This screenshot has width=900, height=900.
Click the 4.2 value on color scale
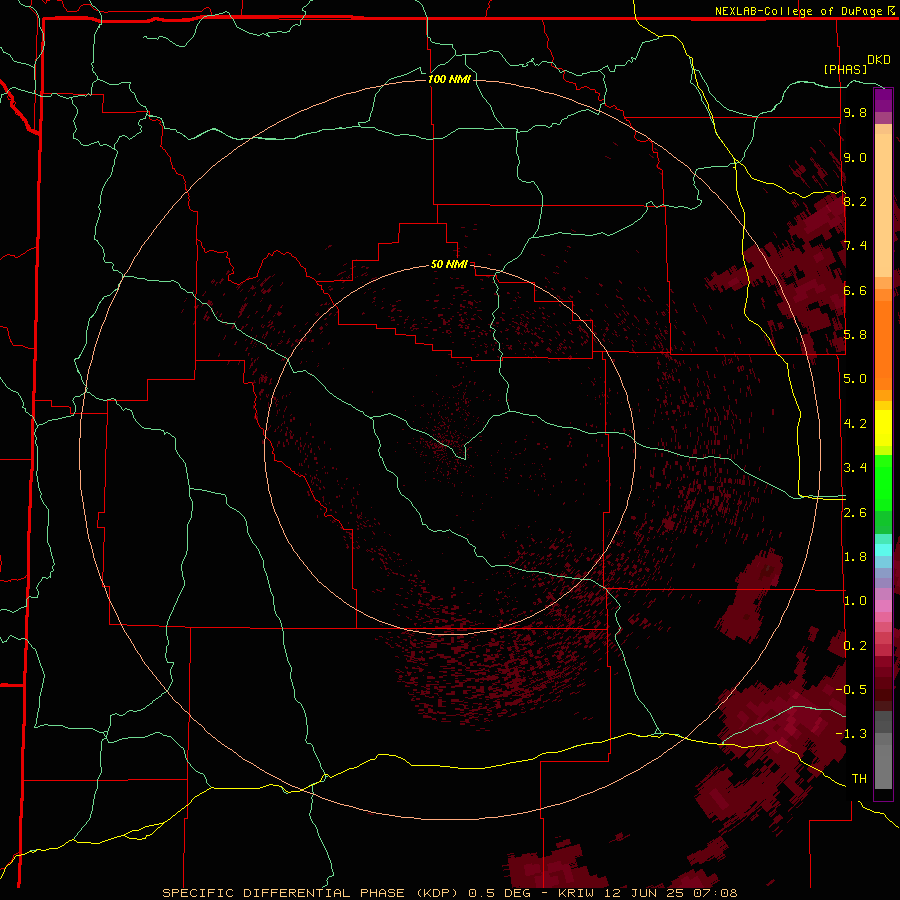(x=855, y=424)
